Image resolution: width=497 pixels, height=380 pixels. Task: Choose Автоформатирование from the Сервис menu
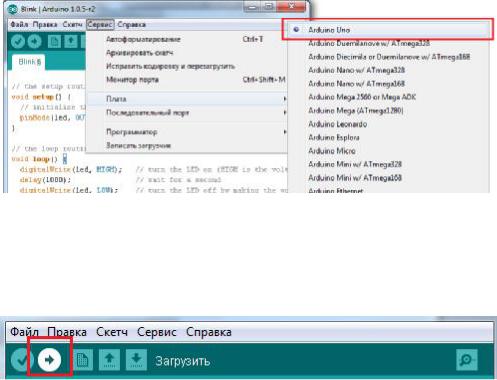pos(187,39)
